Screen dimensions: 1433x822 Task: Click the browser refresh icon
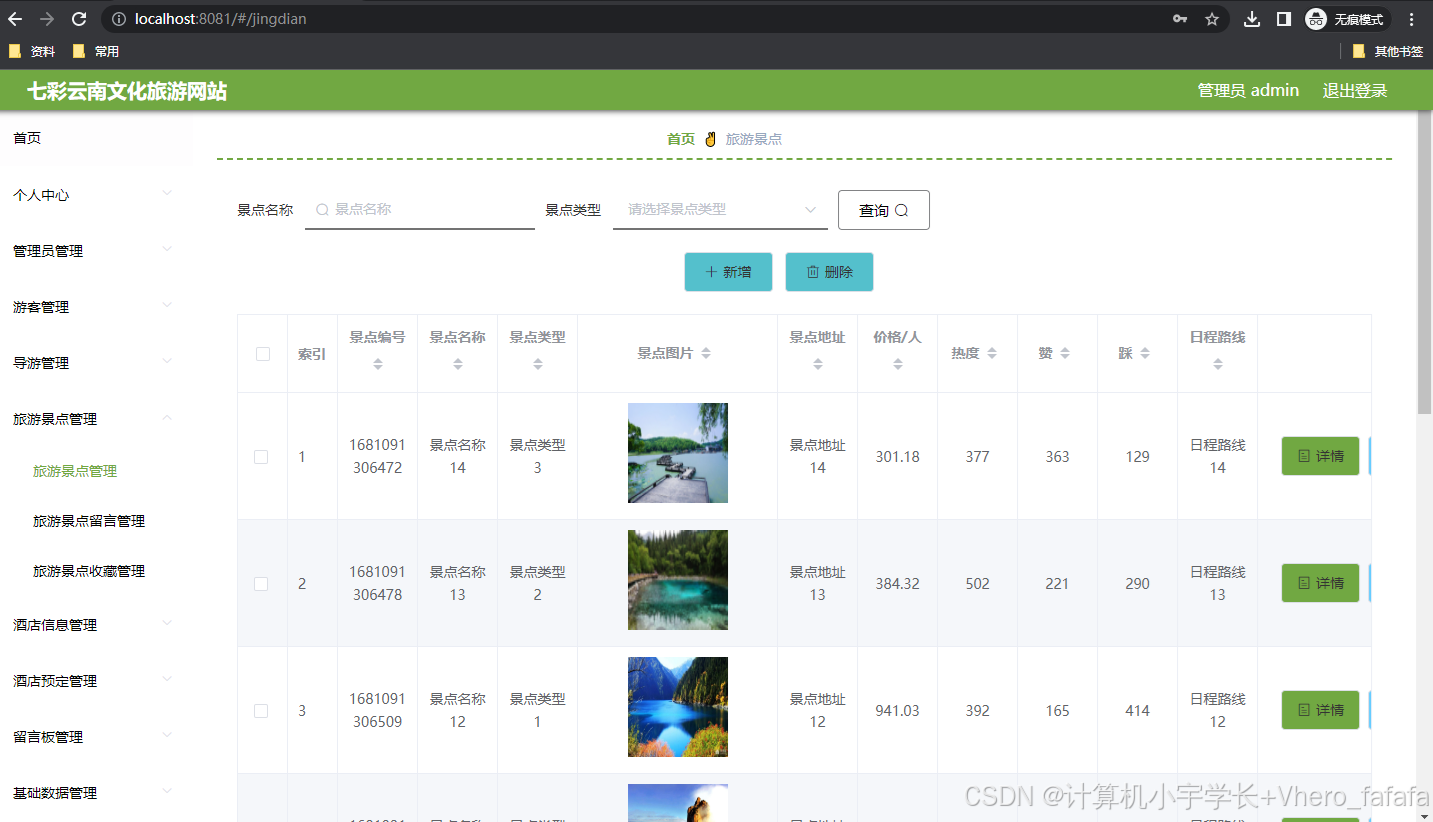(x=78, y=18)
